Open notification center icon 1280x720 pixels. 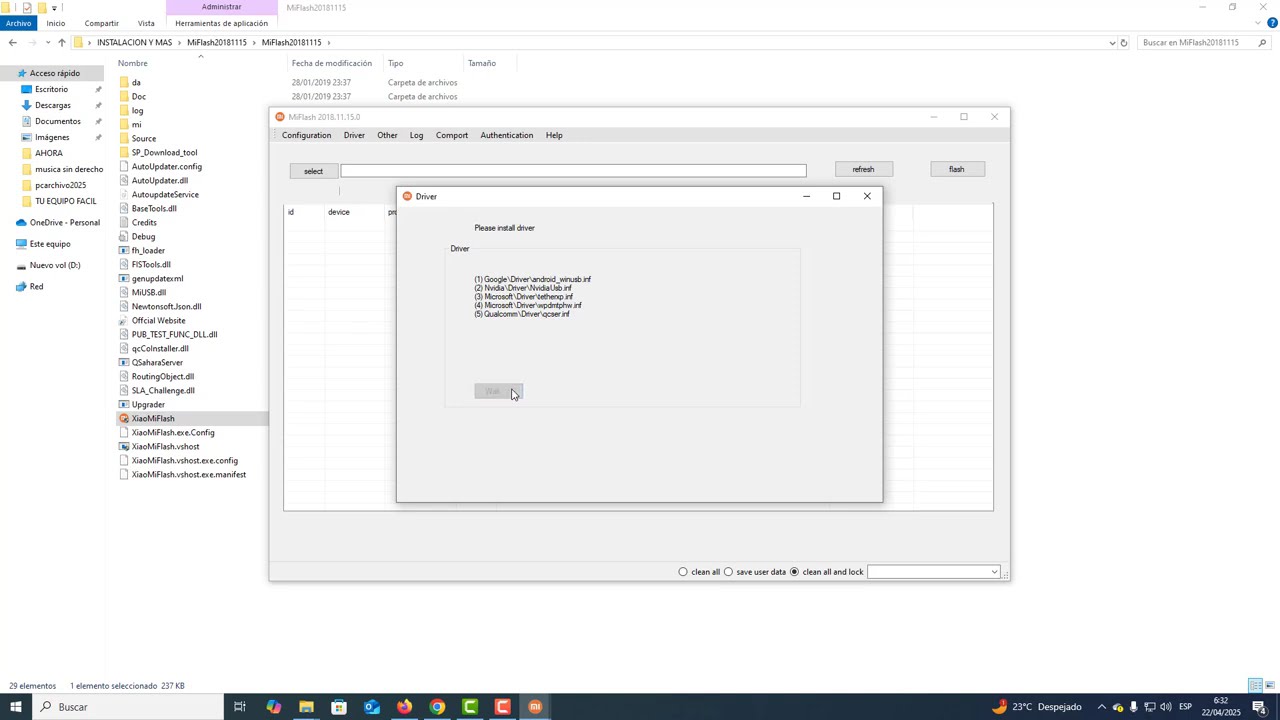[x=1260, y=707]
